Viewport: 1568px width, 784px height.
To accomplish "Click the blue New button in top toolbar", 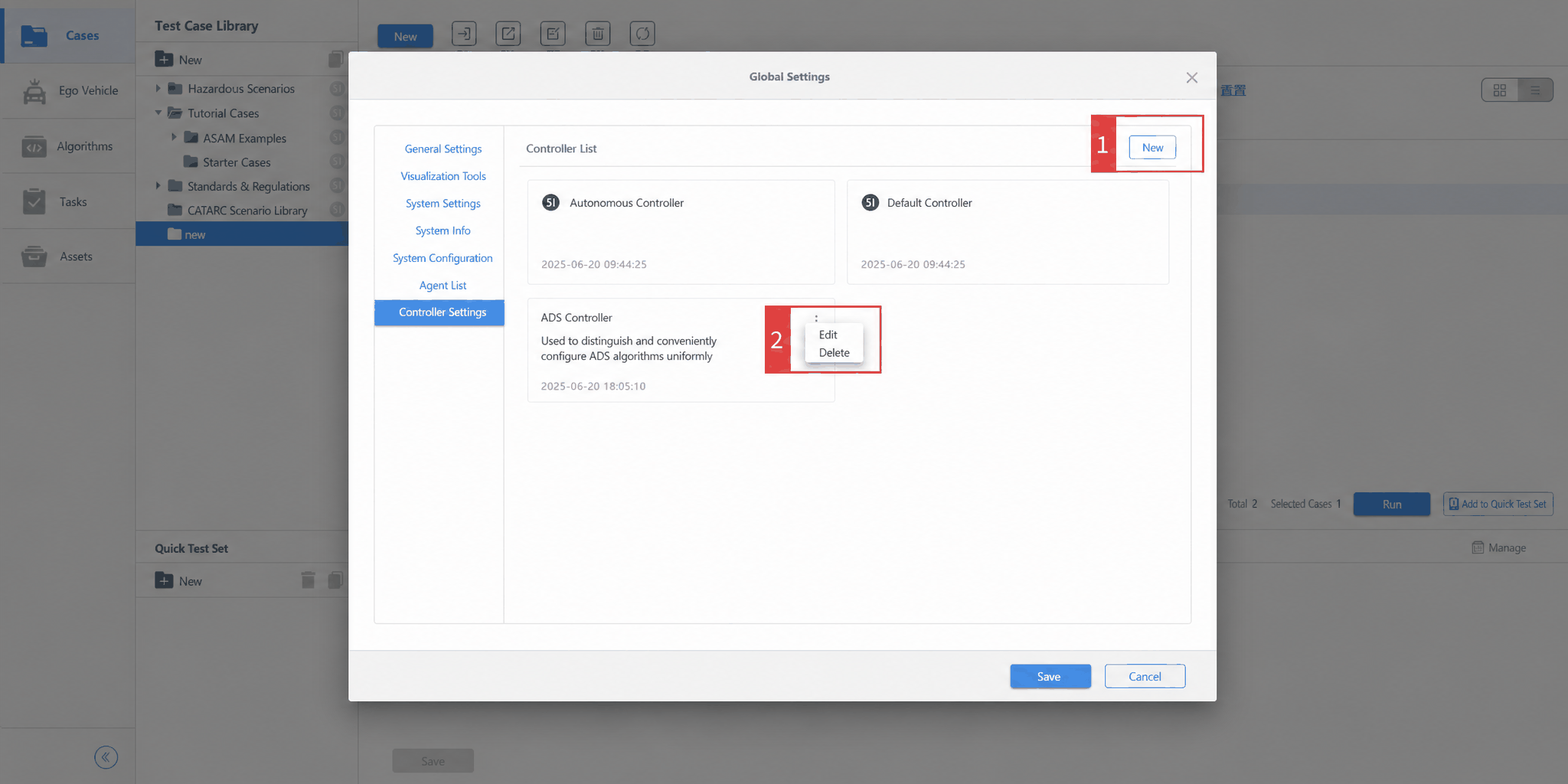I will click(405, 36).
